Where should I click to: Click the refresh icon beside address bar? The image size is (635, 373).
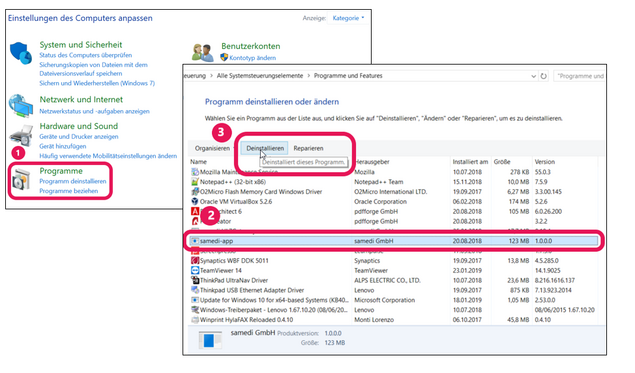coord(543,76)
